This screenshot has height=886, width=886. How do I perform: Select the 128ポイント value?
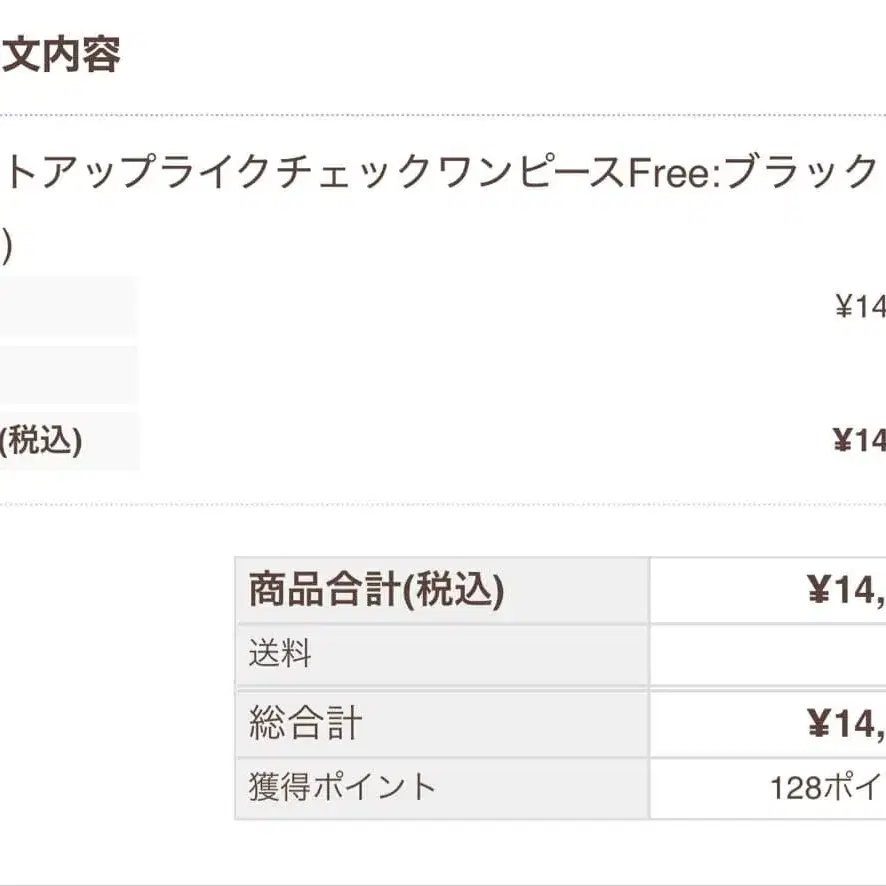click(x=827, y=787)
